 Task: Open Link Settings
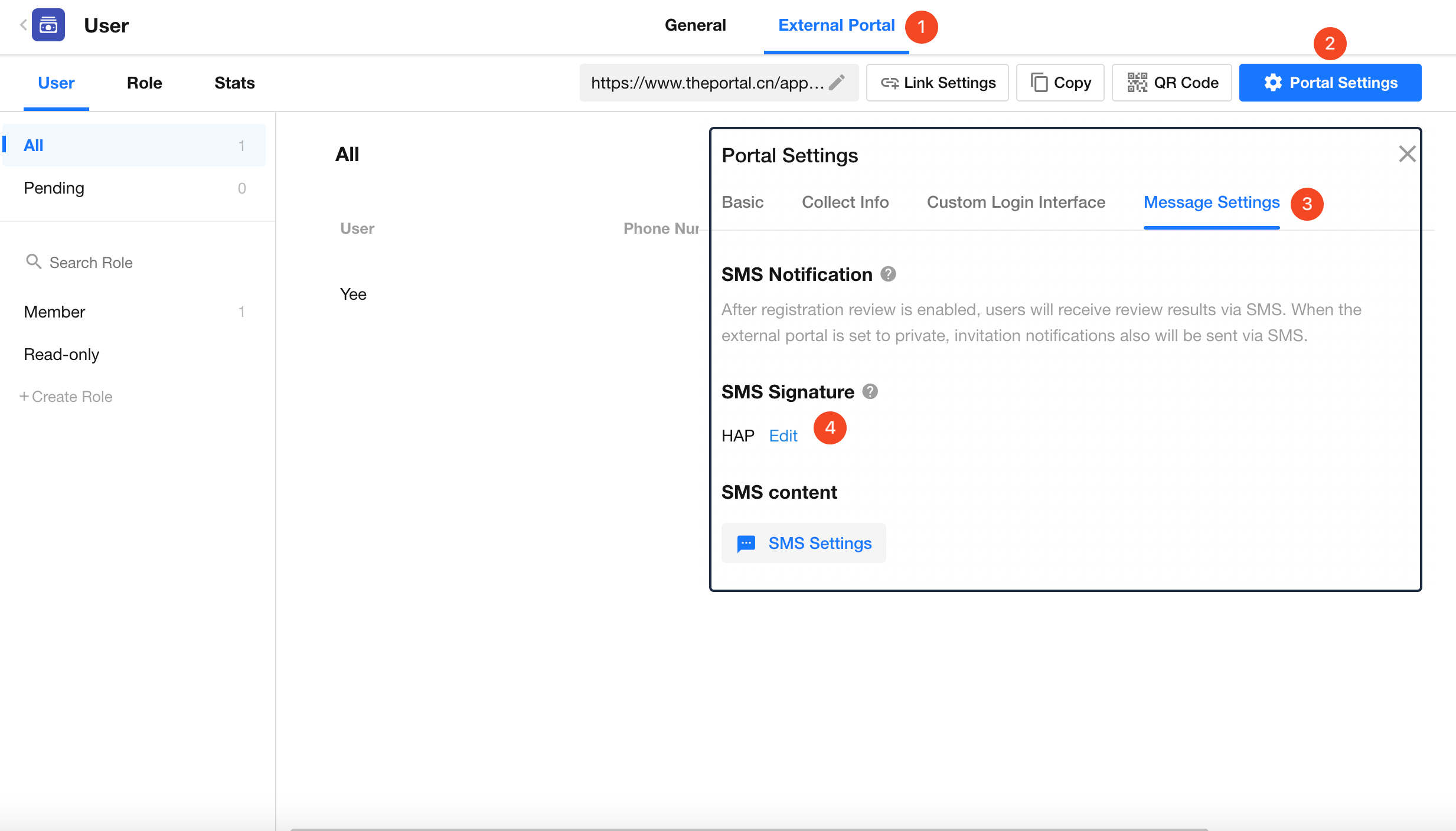(x=937, y=83)
